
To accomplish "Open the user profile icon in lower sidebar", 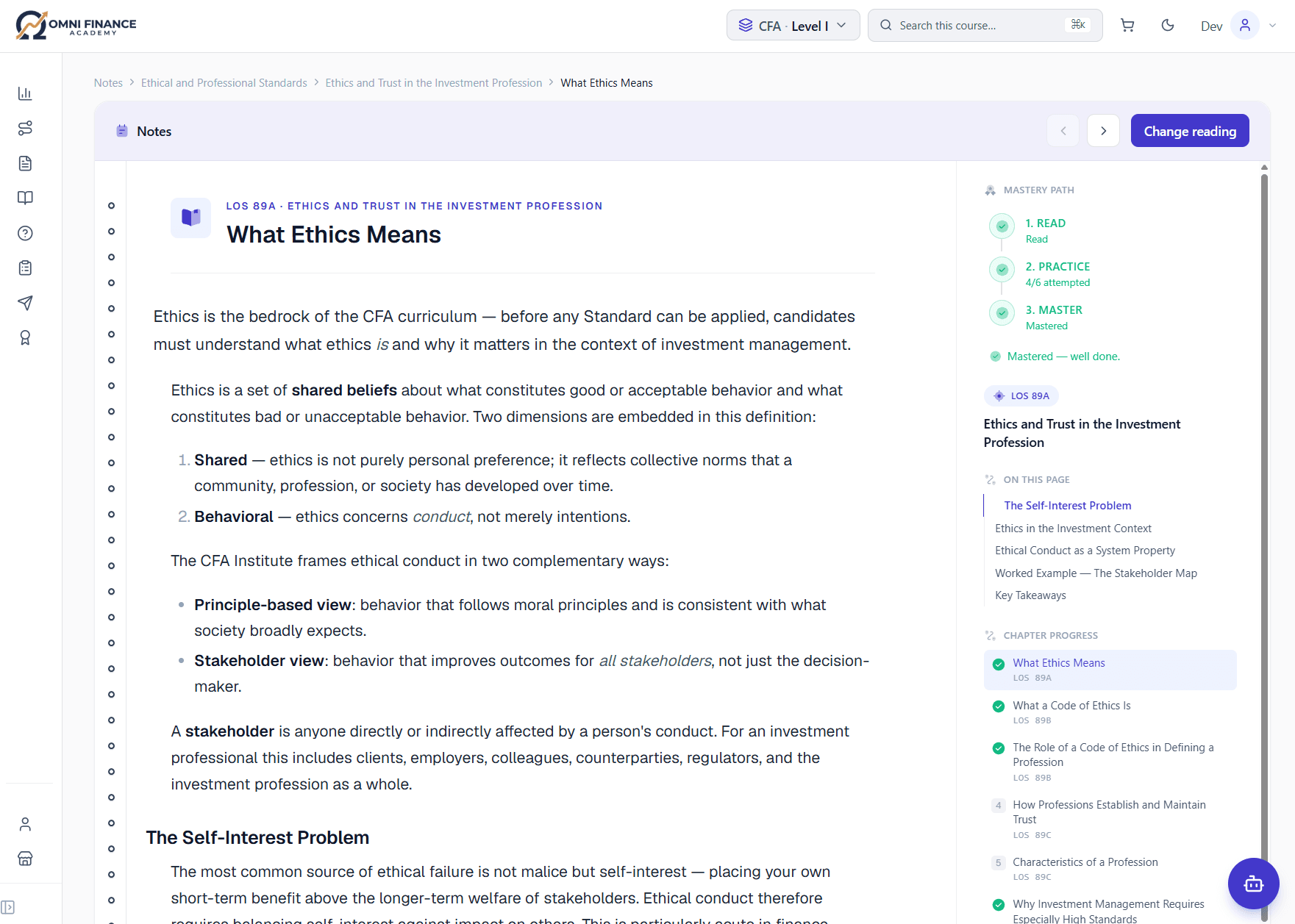I will point(25,824).
